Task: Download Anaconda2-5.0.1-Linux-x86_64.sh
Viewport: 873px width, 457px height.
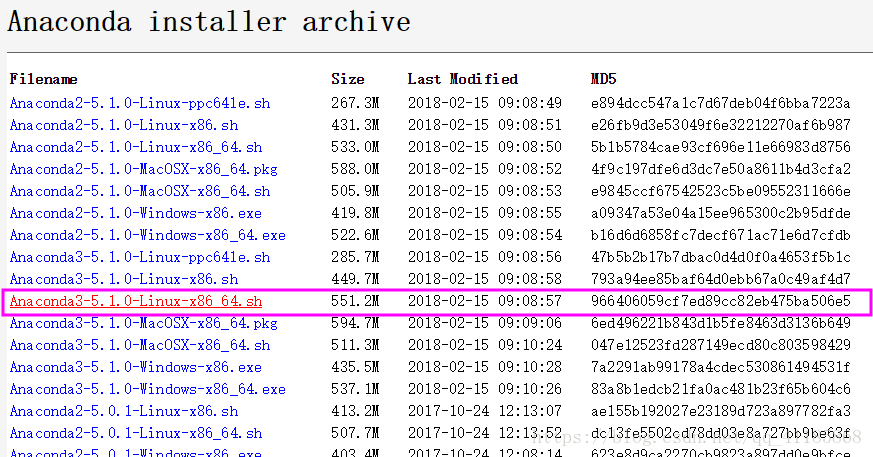Action: (x=136, y=433)
